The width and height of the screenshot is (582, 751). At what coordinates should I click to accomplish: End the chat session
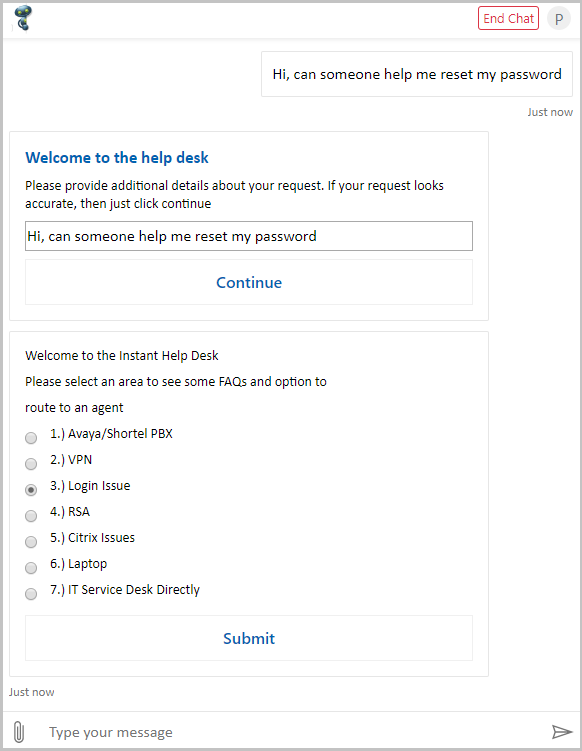(508, 18)
